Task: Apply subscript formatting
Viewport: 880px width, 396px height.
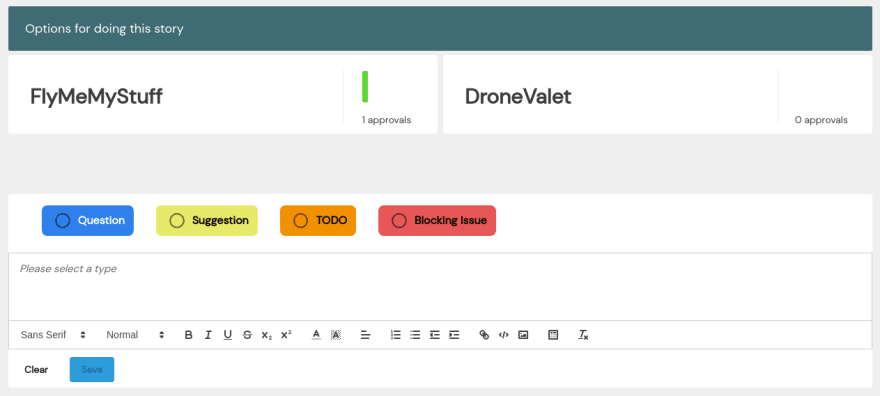Action: pyautogui.click(x=267, y=335)
